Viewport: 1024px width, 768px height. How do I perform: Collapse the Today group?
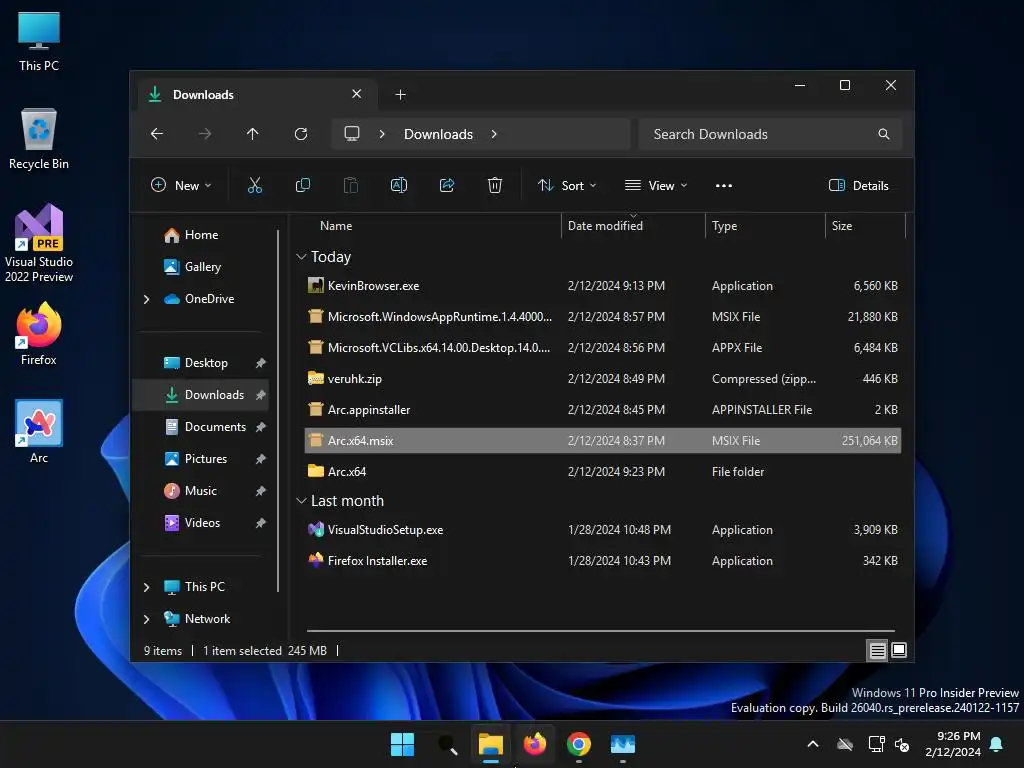tap(301, 257)
